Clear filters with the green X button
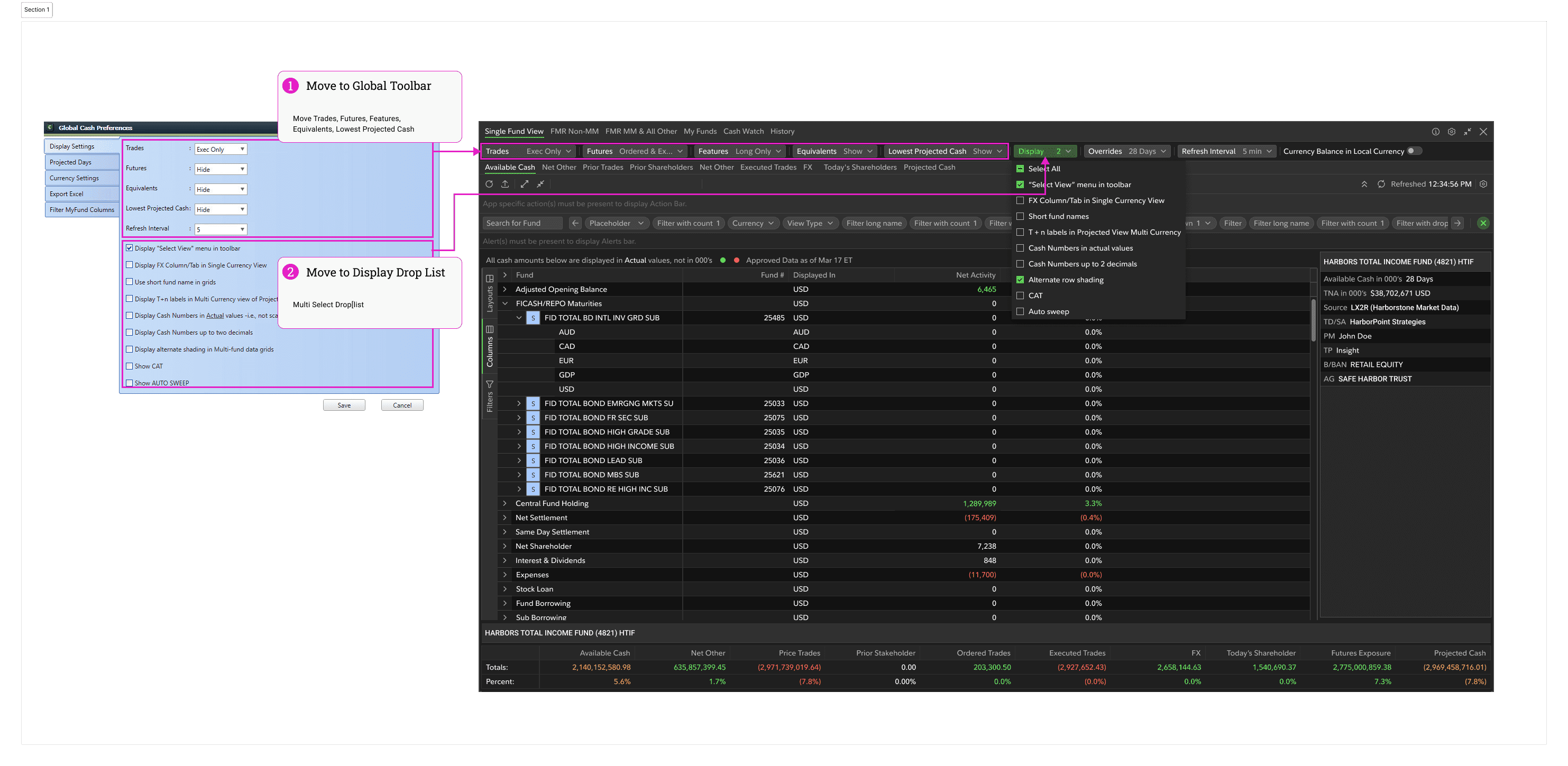Image resolution: width=1568 pixels, height=766 pixels. pyautogui.click(x=1483, y=223)
